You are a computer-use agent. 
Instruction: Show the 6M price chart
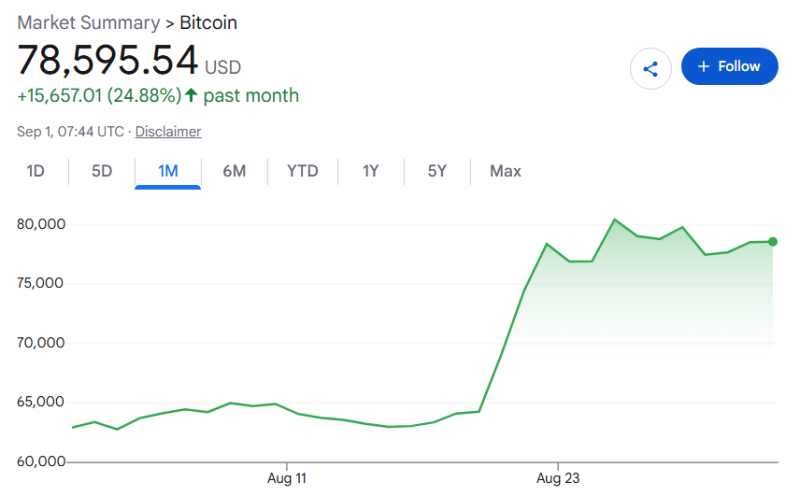pyautogui.click(x=234, y=171)
